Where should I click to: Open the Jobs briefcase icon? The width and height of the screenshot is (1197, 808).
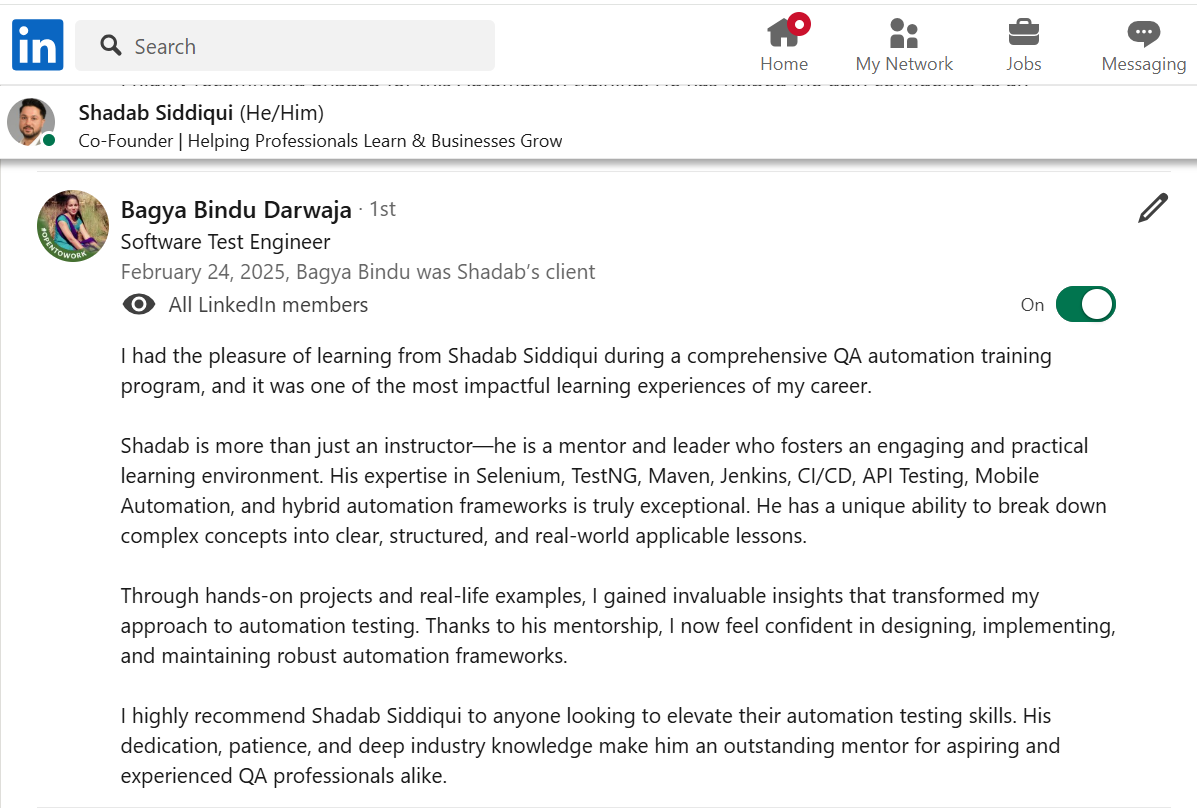click(1023, 34)
